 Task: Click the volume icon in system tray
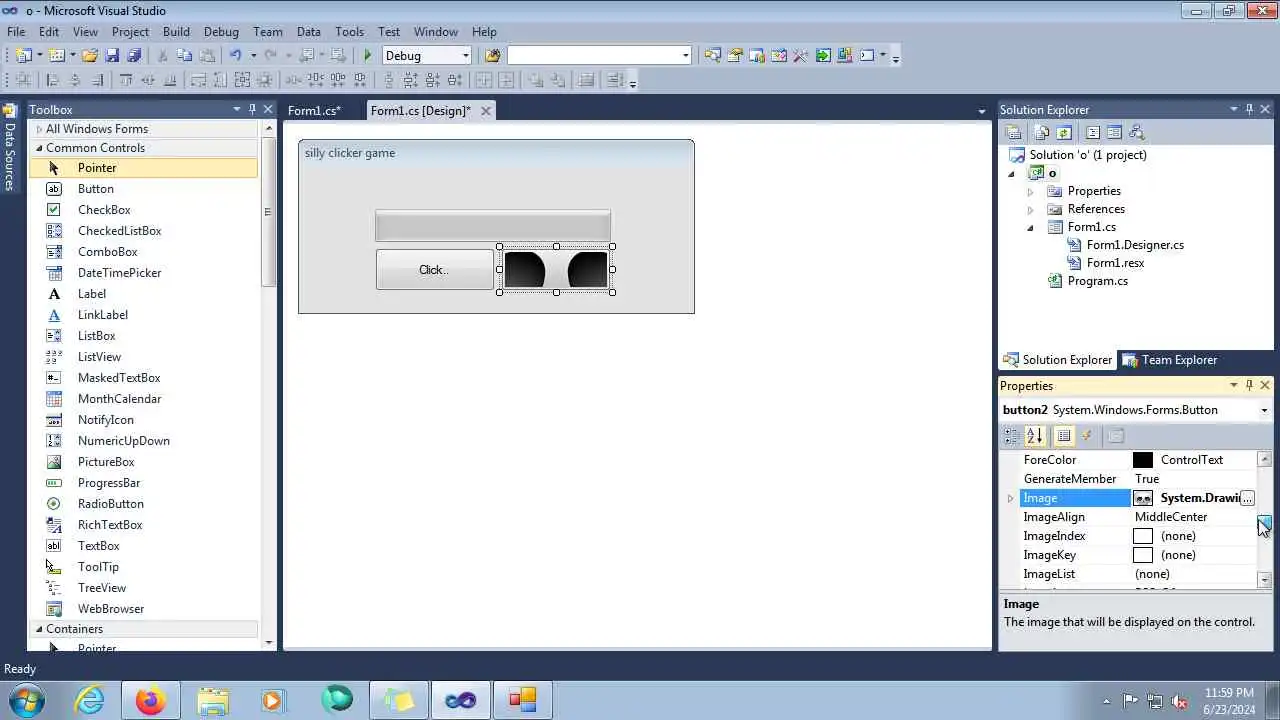pyautogui.click(x=1179, y=701)
